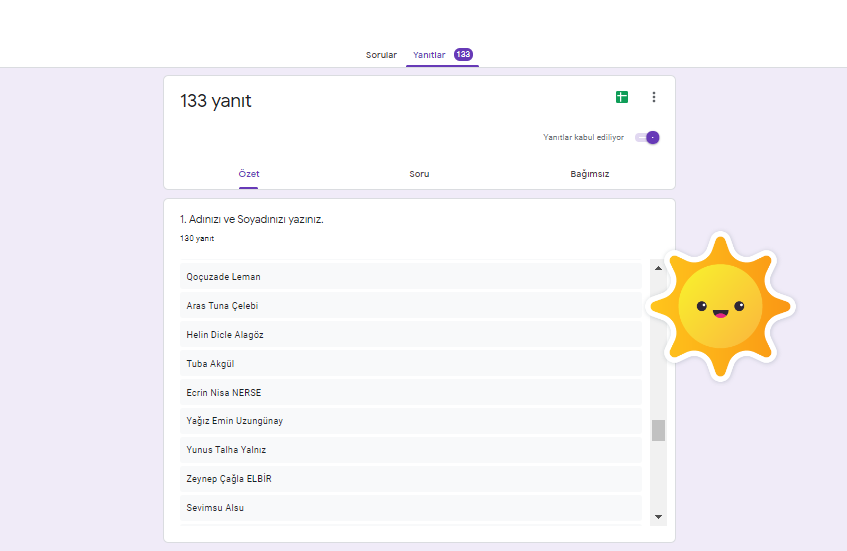Screen dimensions: 847x551
Task: Click question title 'Adınızı ve Soyadınızı yazınız'
Action: point(252,219)
